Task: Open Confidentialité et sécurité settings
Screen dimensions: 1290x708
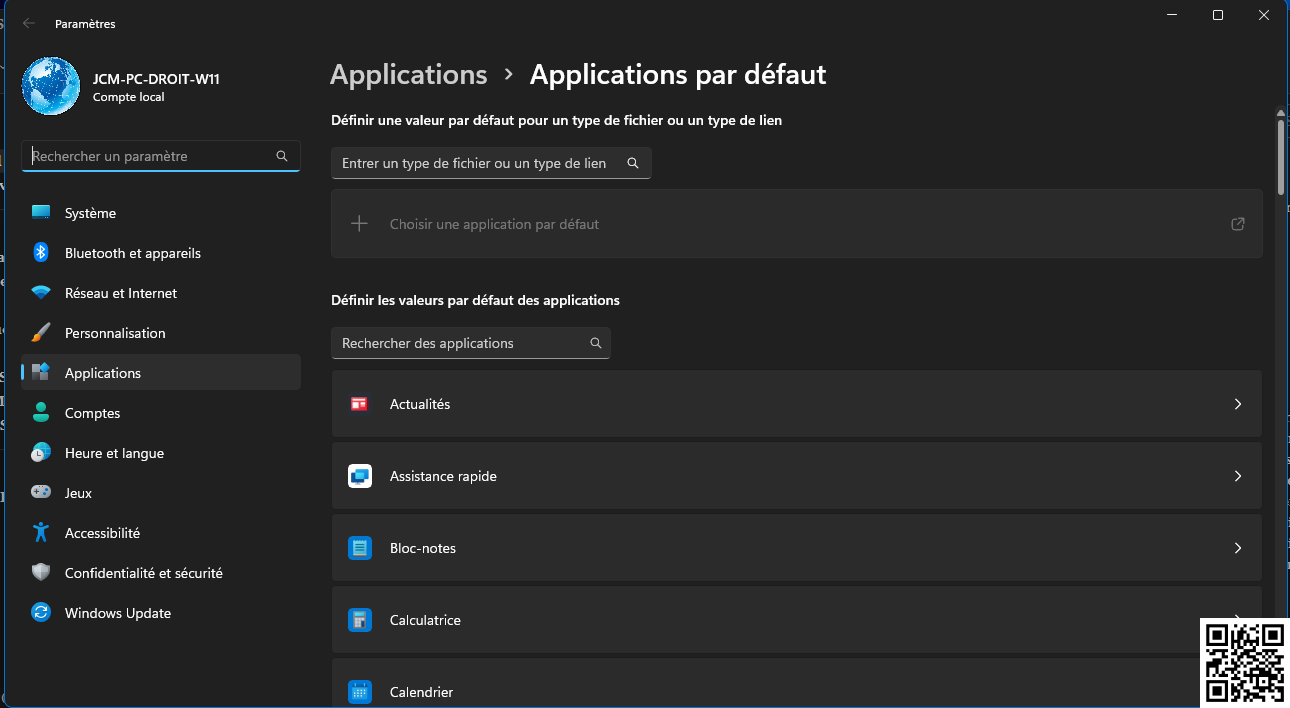Action: 143,573
